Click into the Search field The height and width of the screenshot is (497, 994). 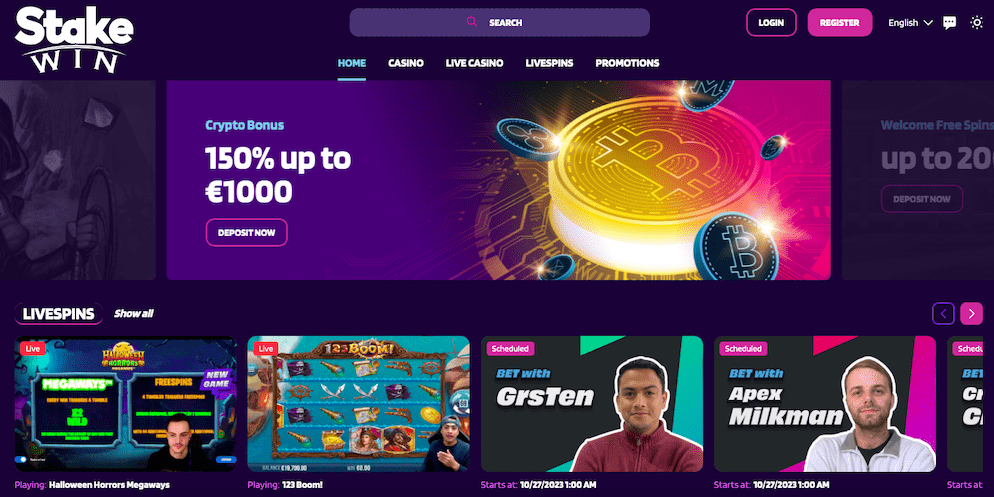(500, 22)
